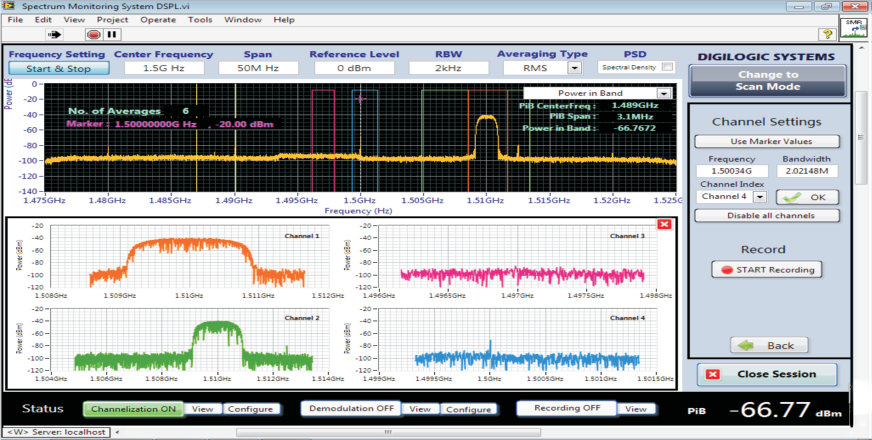Image resolution: width=872 pixels, height=440 pixels.
Task: Click the Pause toolbar icon
Action: pyautogui.click(x=111, y=34)
